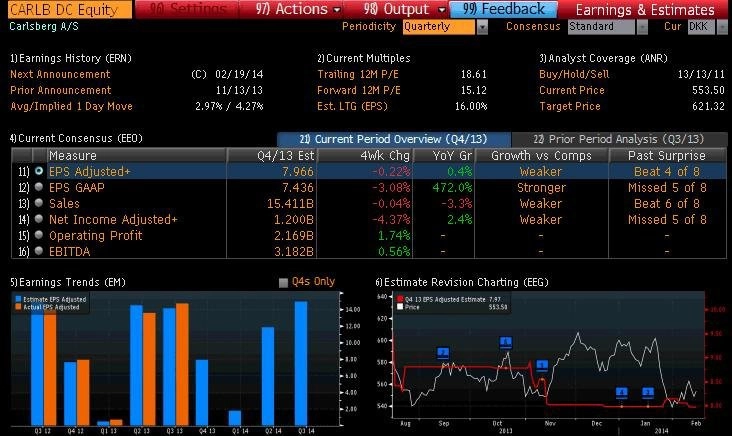732x436 pixels.
Task: Click the YoY Gr column header
Action: tap(443, 155)
